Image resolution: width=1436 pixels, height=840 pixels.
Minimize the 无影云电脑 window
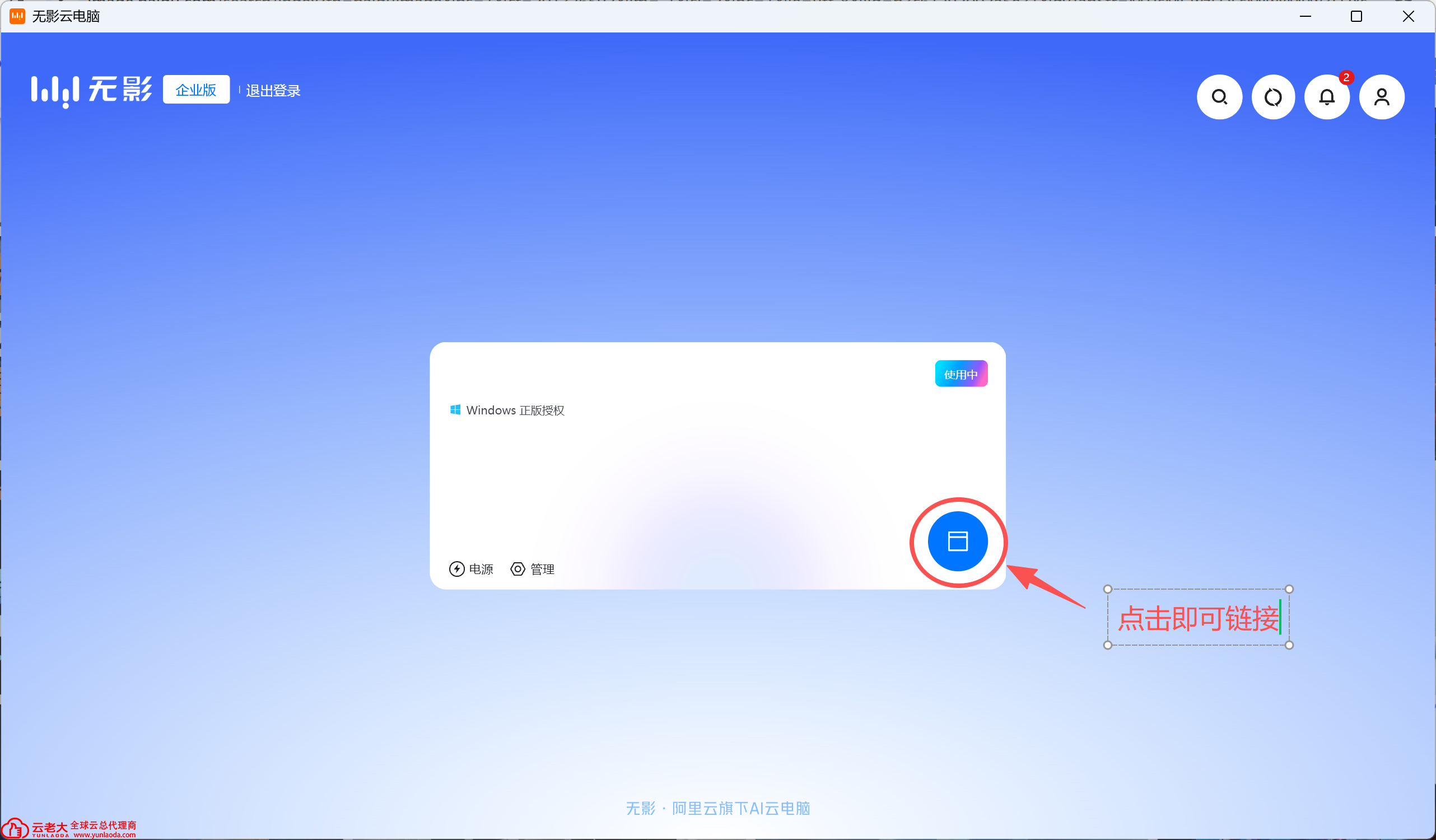tap(1306, 17)
